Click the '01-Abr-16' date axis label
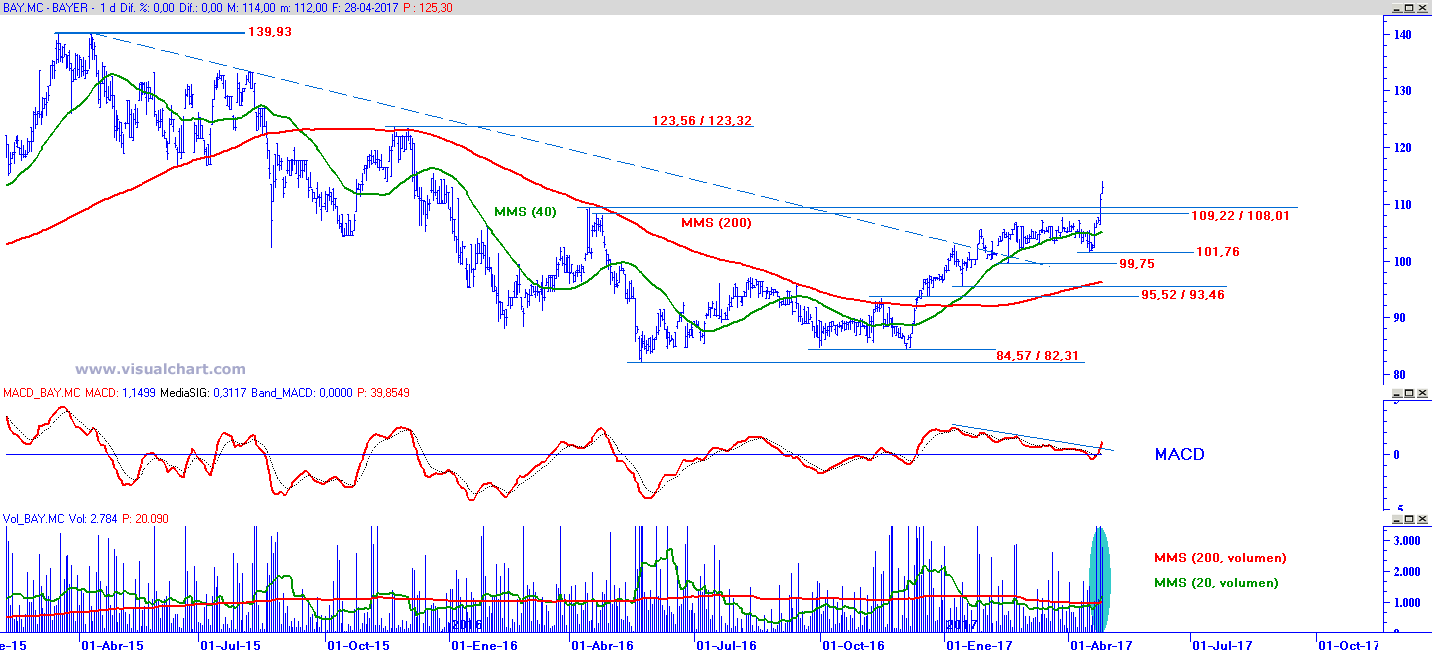 602,646
